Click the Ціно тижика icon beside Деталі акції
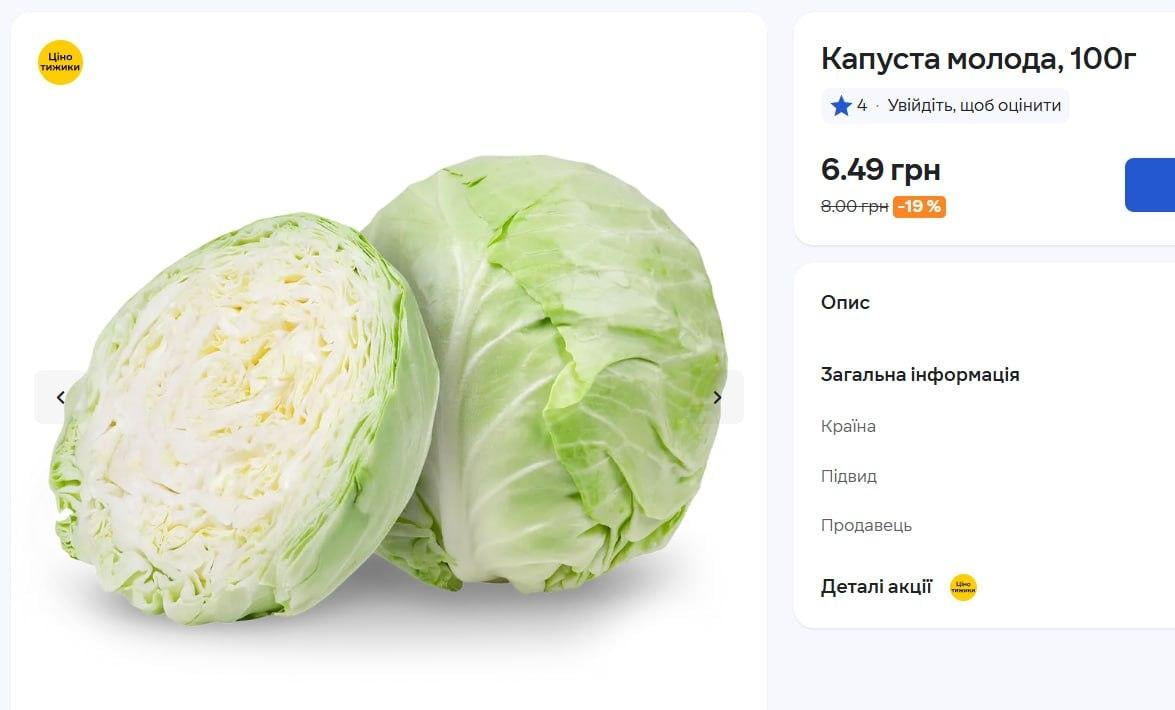 (x=961, y=587)
